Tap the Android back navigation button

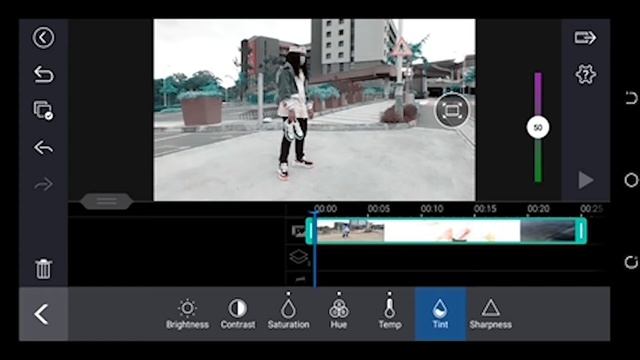[x=631, y=98]
